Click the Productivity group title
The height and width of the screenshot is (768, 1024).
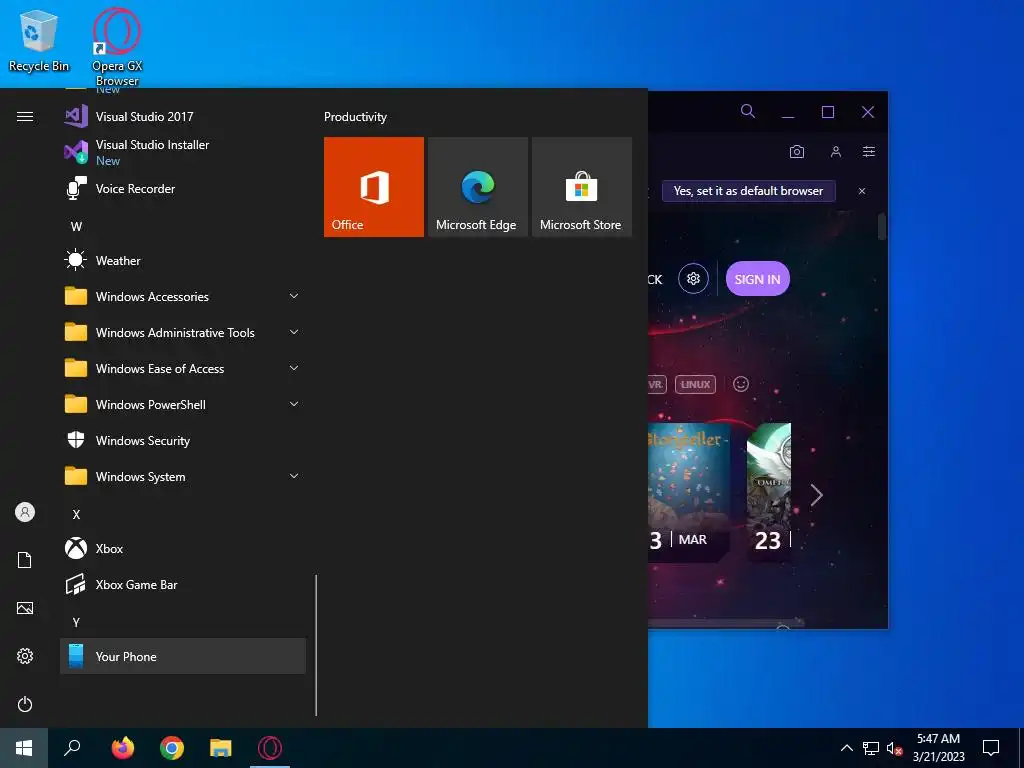coord(355,117)
